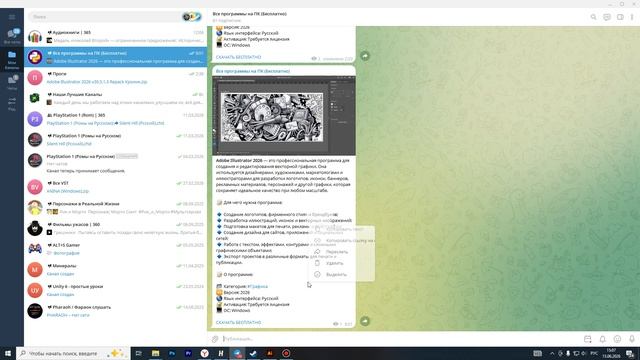Search within this channel via magnifier icon
The image size is (640, 360).
tap(593, 17)
